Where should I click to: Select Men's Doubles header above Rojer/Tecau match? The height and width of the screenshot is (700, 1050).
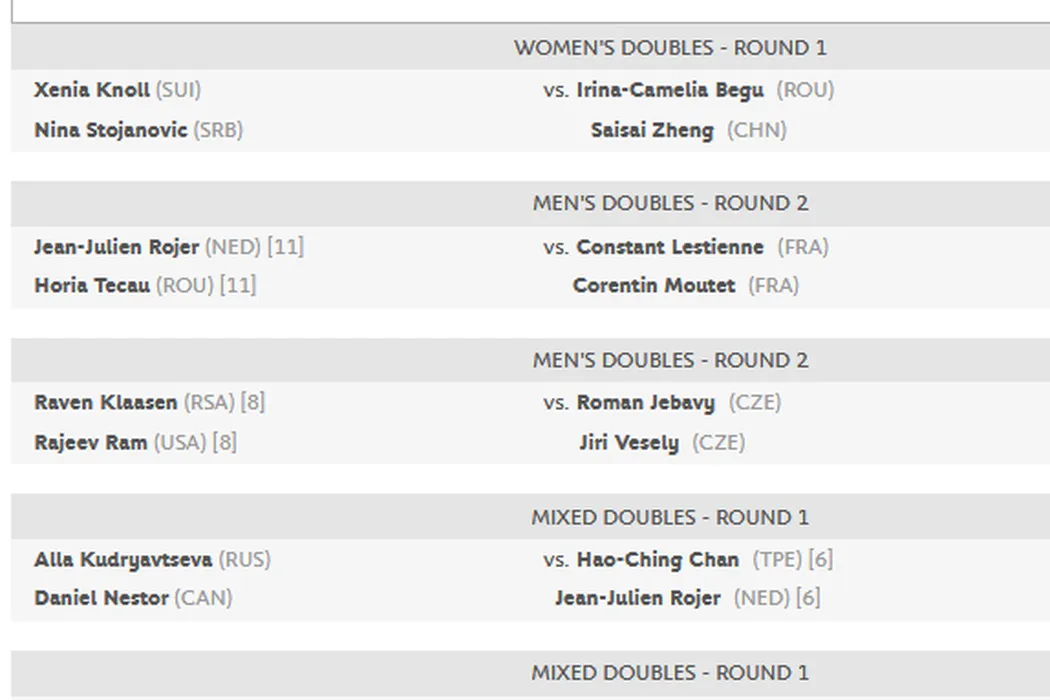click(x=670, y=204)
